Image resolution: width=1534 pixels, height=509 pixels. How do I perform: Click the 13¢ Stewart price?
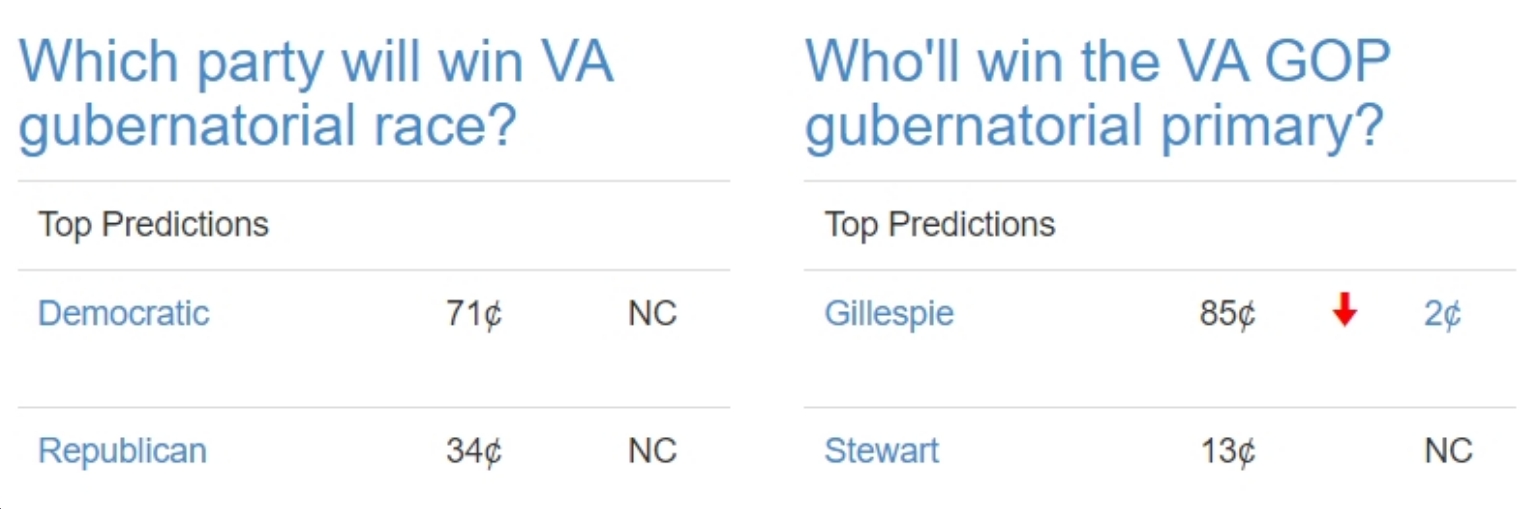click(x=1227, y=451)
